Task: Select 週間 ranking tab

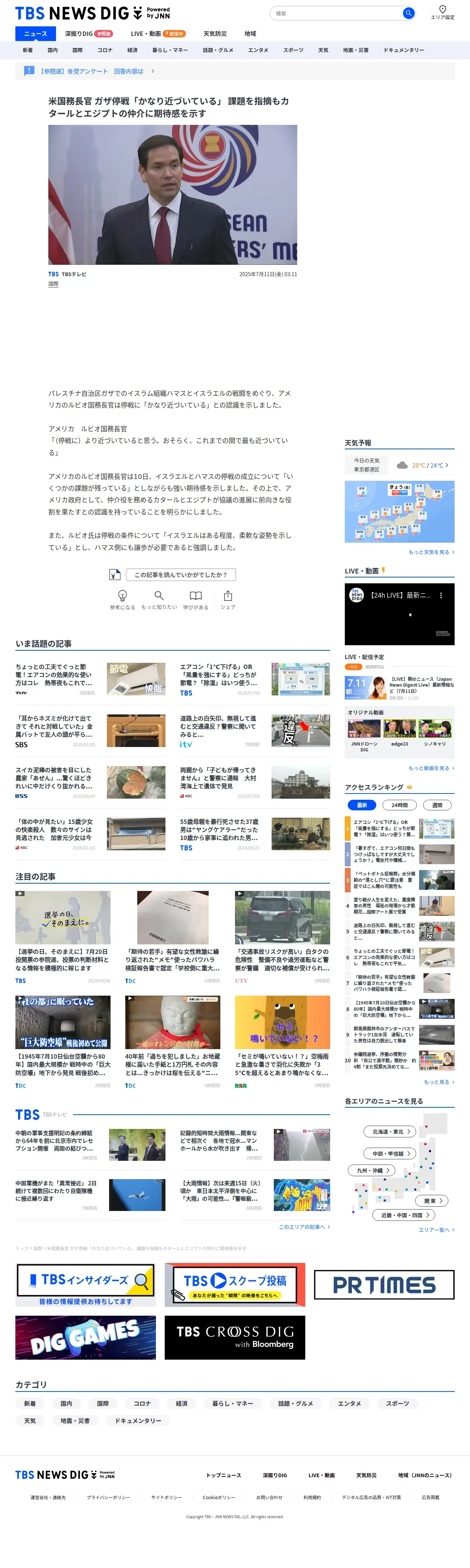Action: pos(437,805)
